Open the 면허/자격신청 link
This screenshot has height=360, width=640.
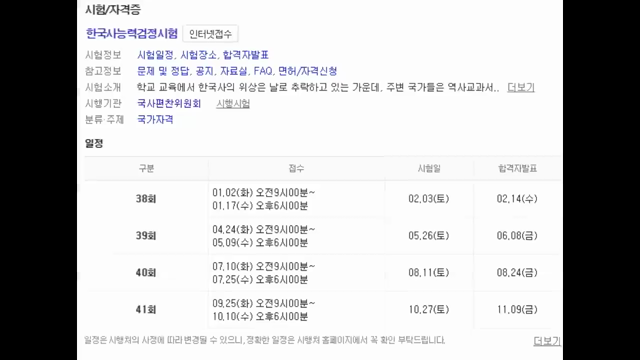(x=308, y=71)
